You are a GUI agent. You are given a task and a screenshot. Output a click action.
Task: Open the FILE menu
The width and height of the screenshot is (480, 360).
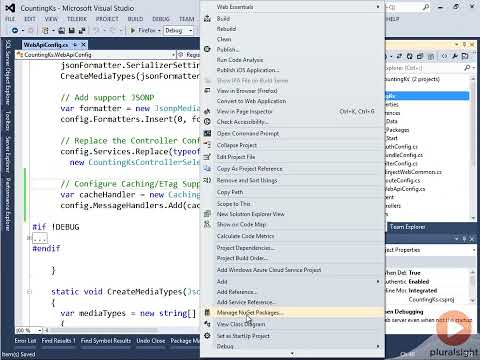10,19
